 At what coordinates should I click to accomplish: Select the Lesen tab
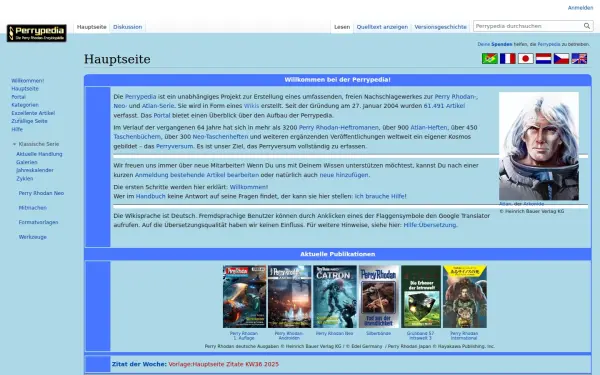pyautogui.click(x=342, y=27)
